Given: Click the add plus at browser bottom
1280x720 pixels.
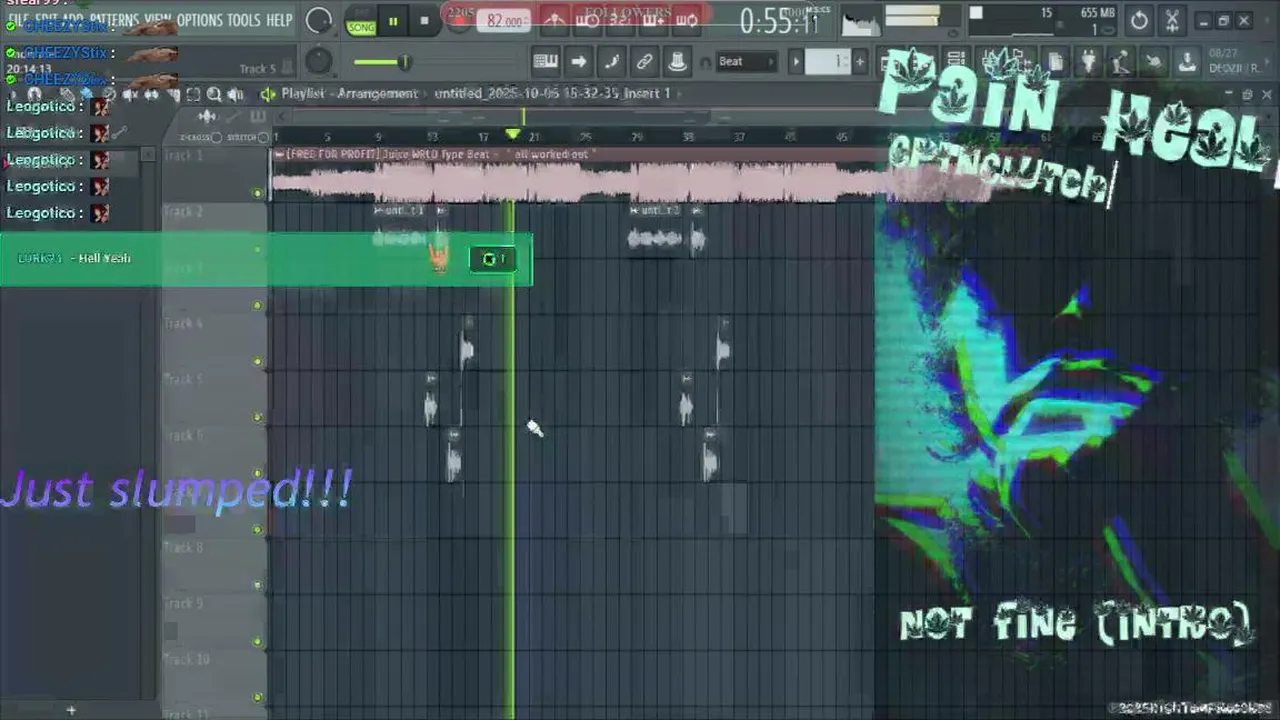Looking at the screenshot, I should pyautogui.click(x=71, y=710).
